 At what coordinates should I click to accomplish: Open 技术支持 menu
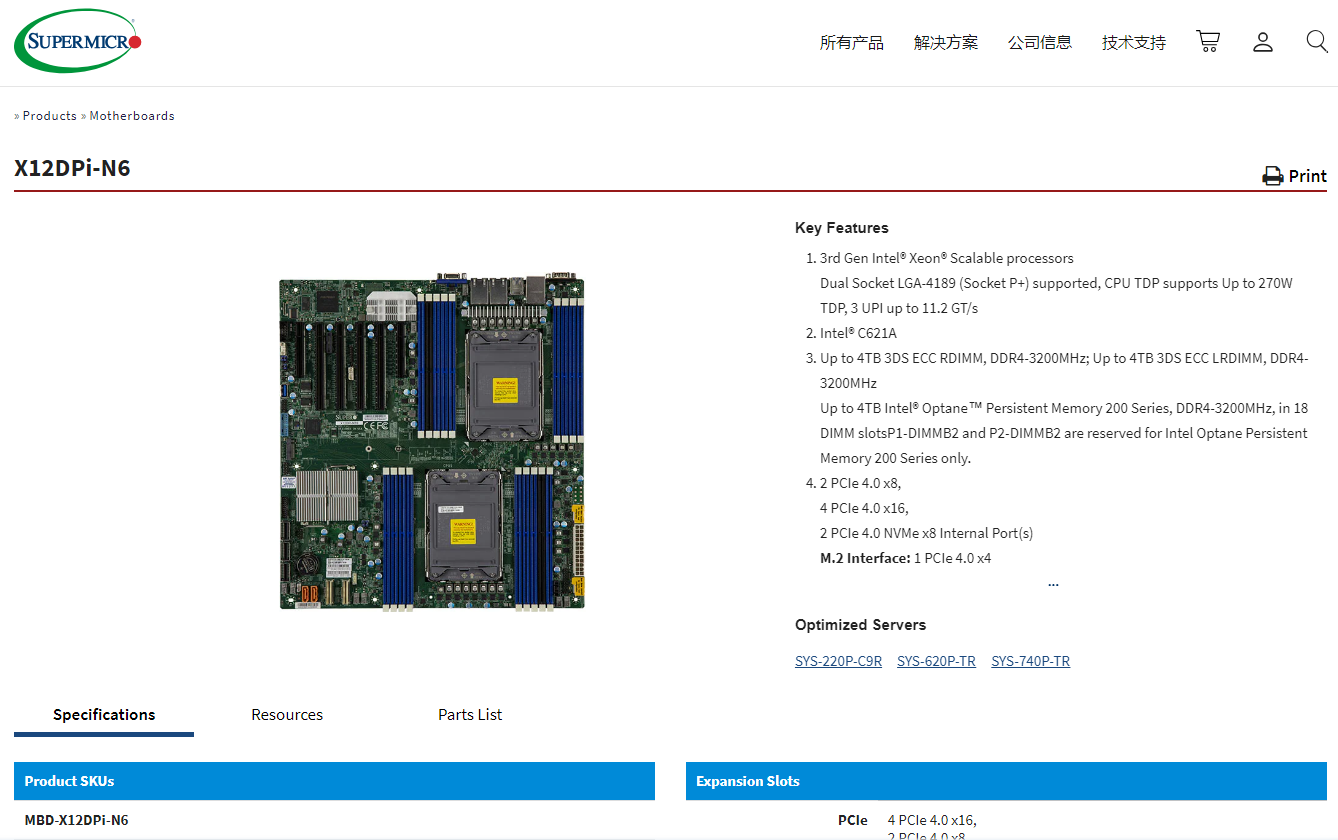(x=1133, y=43)
